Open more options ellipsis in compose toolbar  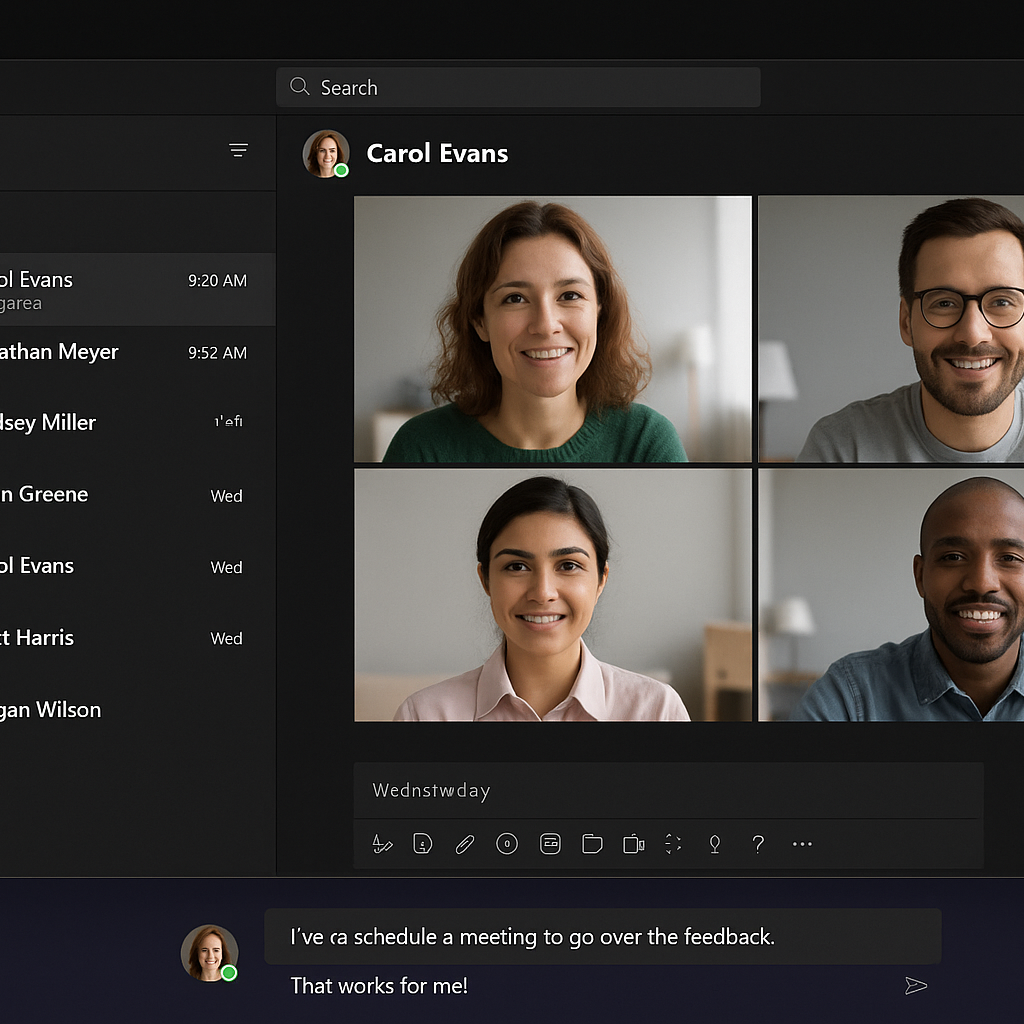802,844
